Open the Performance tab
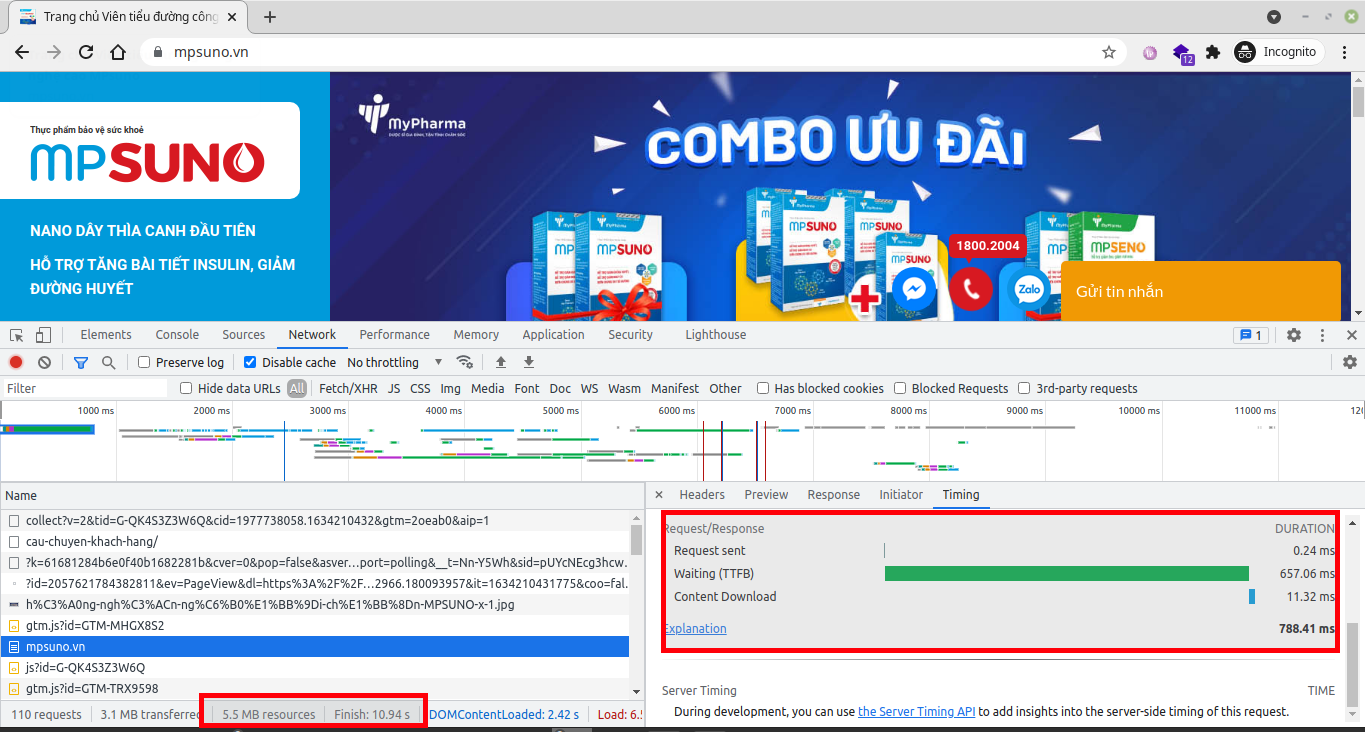 click(x=395, y=335)
